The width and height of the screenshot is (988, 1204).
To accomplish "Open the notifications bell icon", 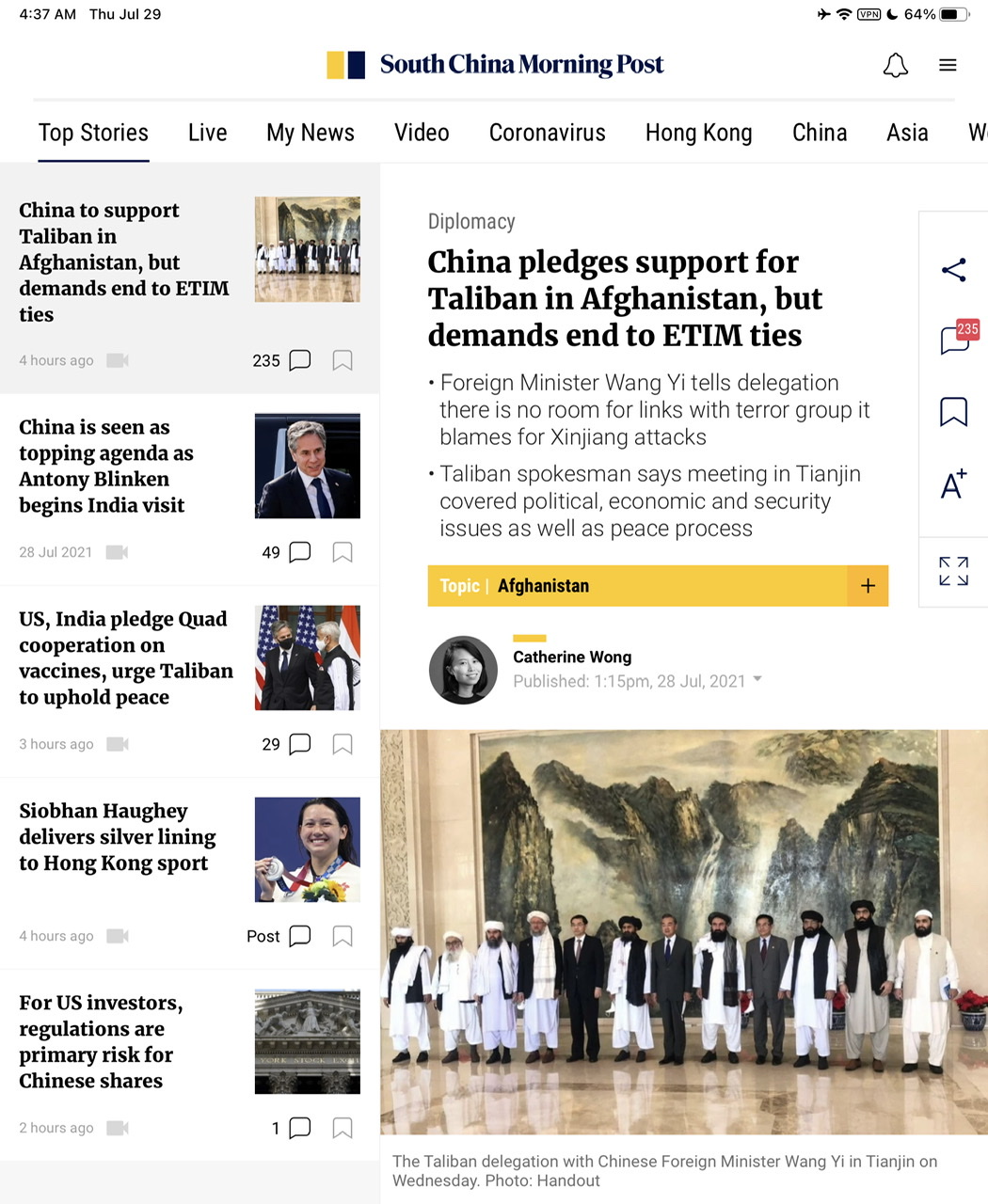I will (x=896, y=65).
